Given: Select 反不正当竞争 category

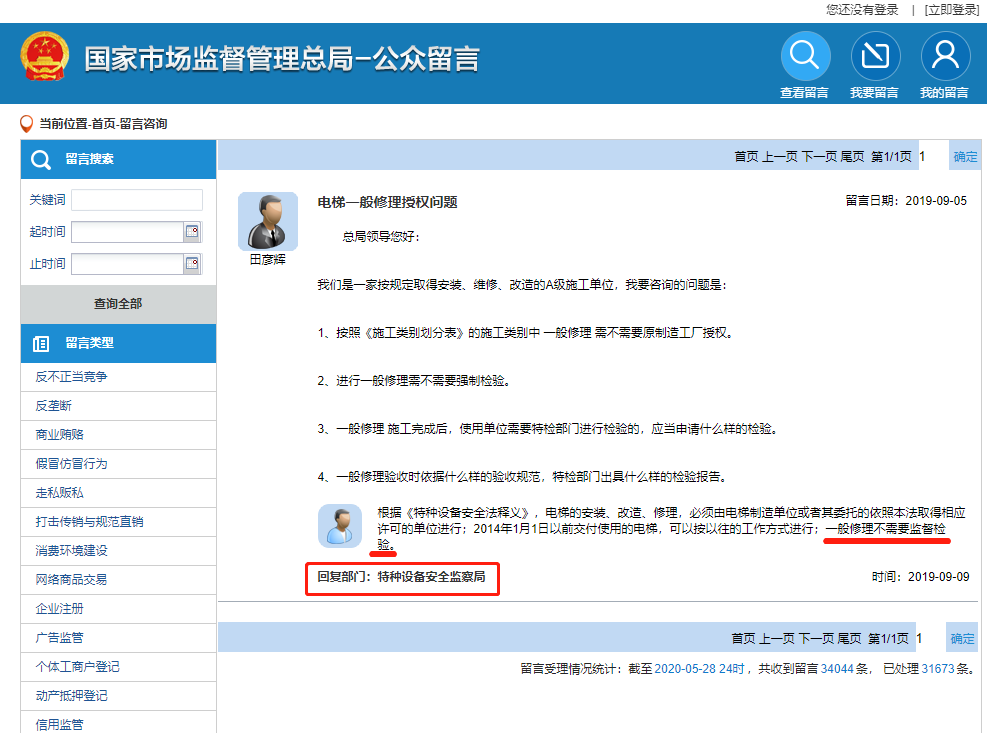Looking at the screenshot, I should tap(71, 377).
